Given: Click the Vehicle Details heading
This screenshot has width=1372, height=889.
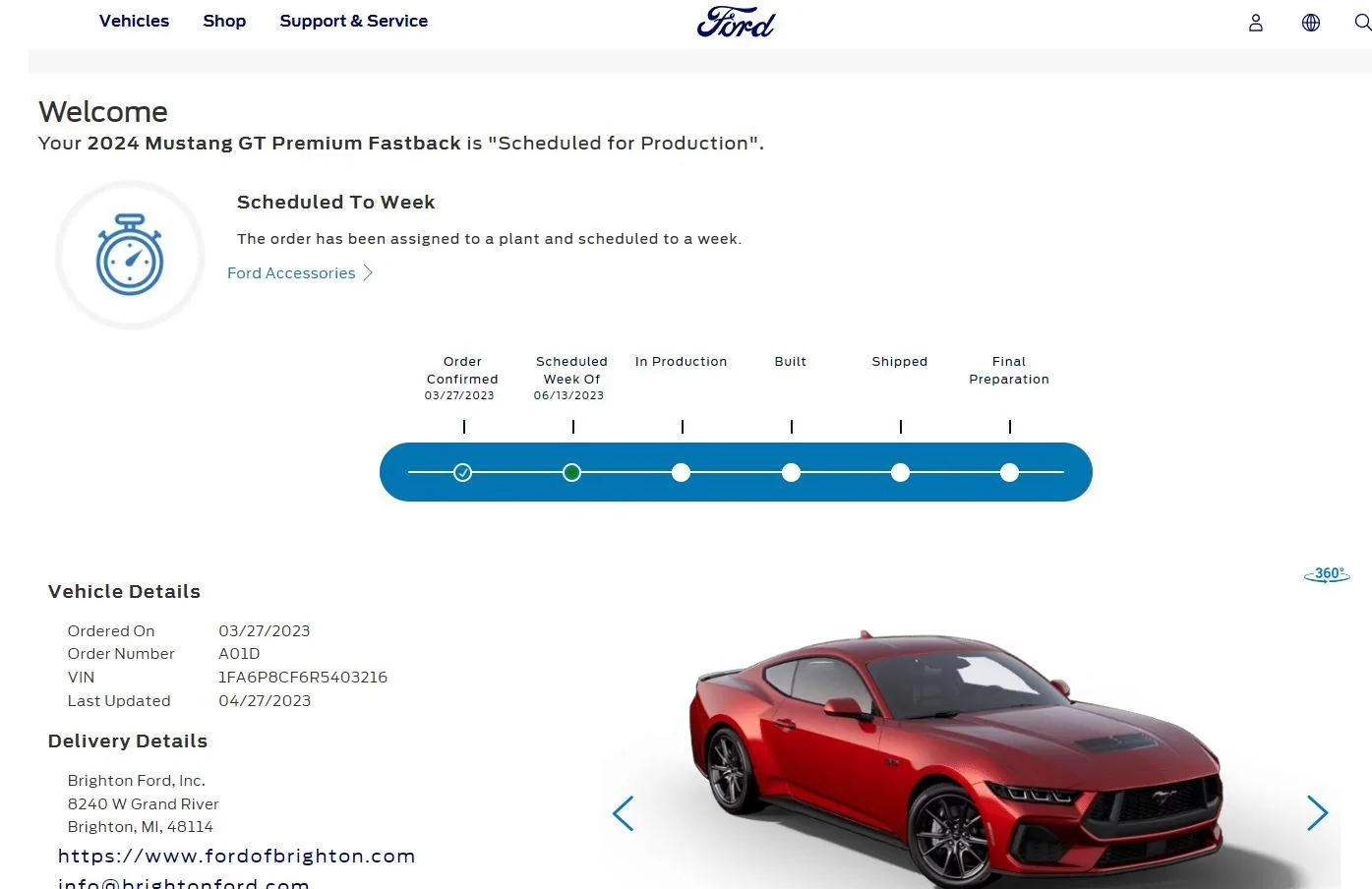Looking at the screenshot, I should tap(124, 592).
